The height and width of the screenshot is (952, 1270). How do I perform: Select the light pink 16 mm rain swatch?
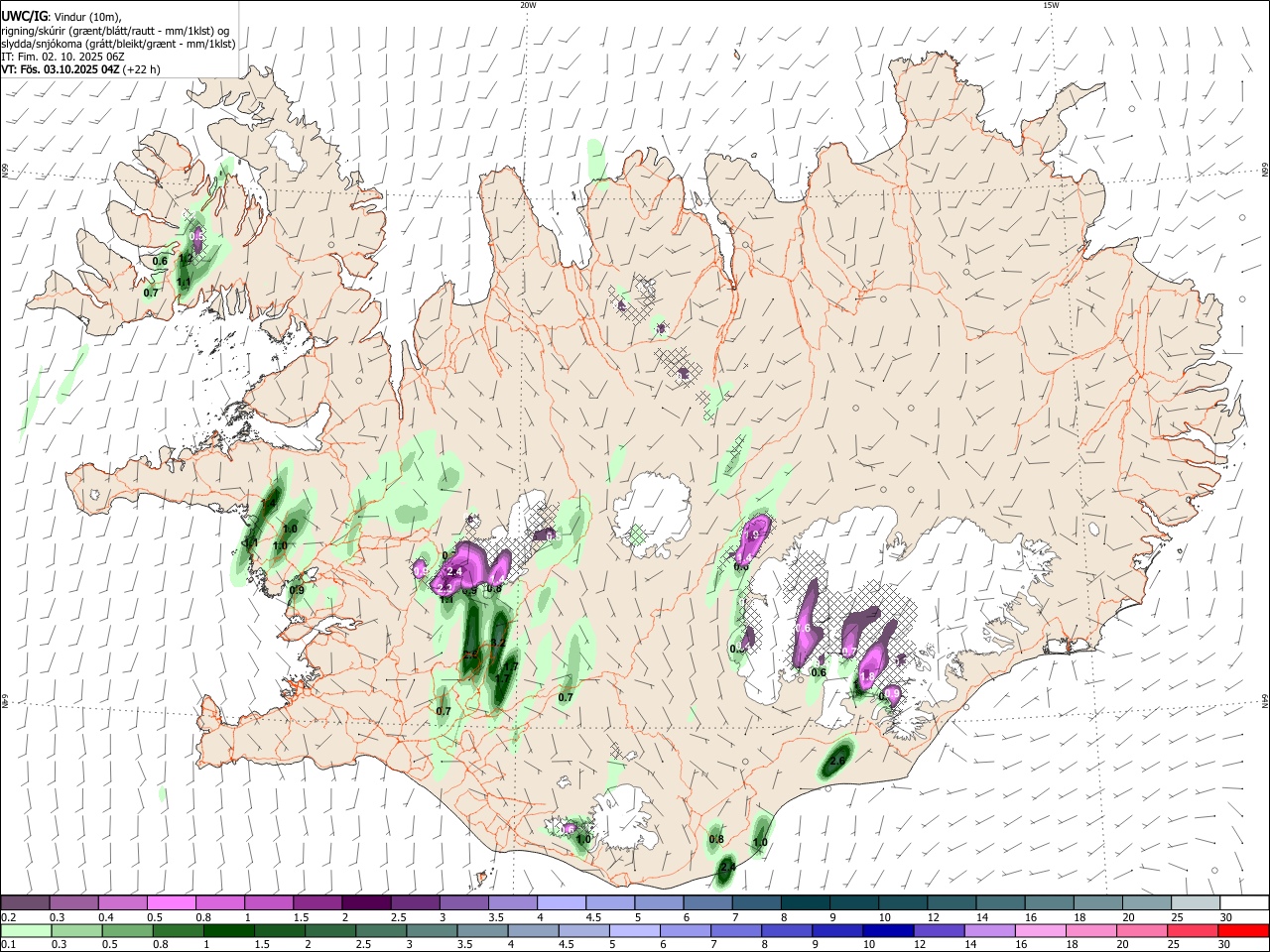[1039, 931]
